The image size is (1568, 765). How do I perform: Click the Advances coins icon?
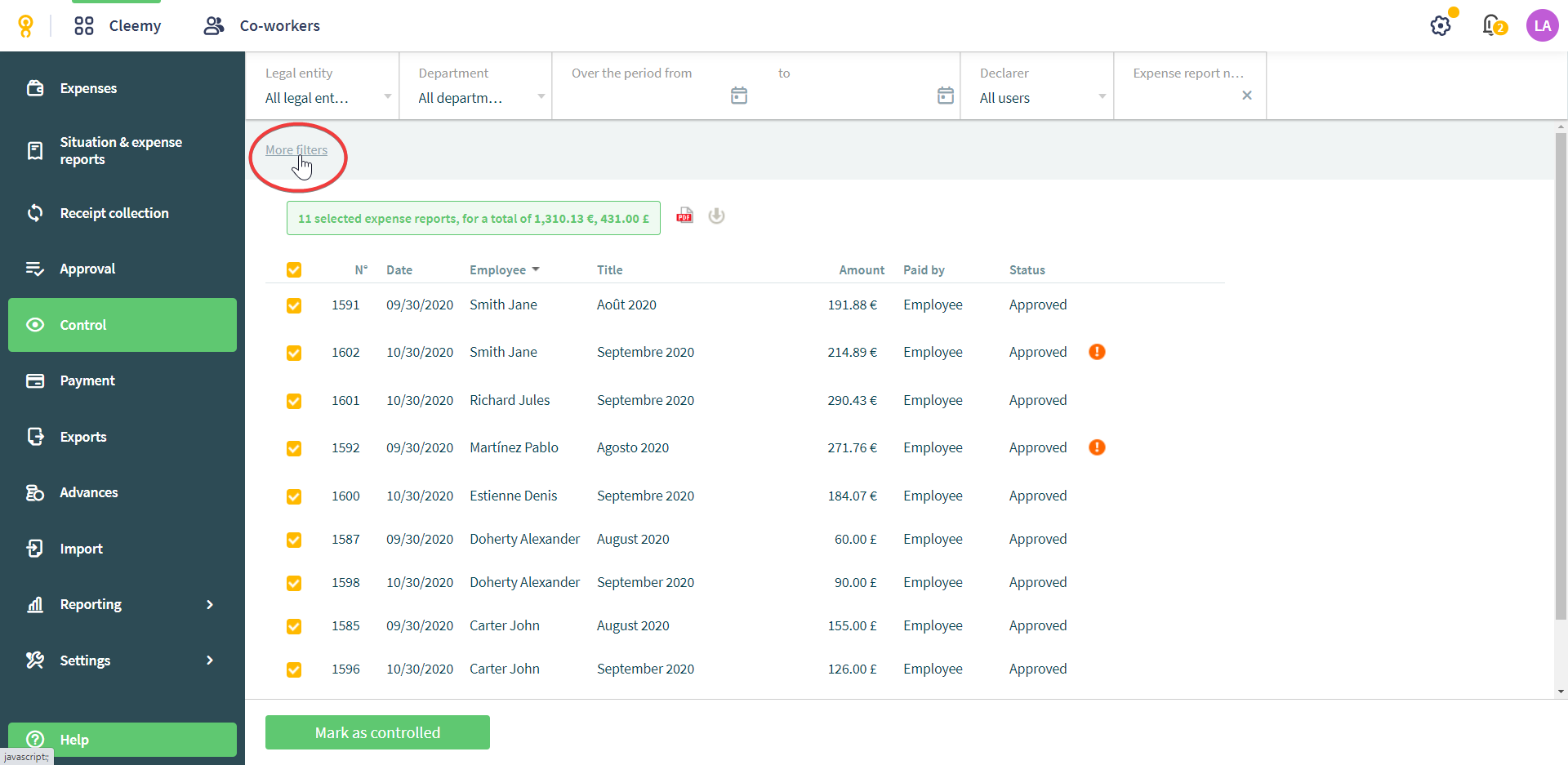(35, 492)
